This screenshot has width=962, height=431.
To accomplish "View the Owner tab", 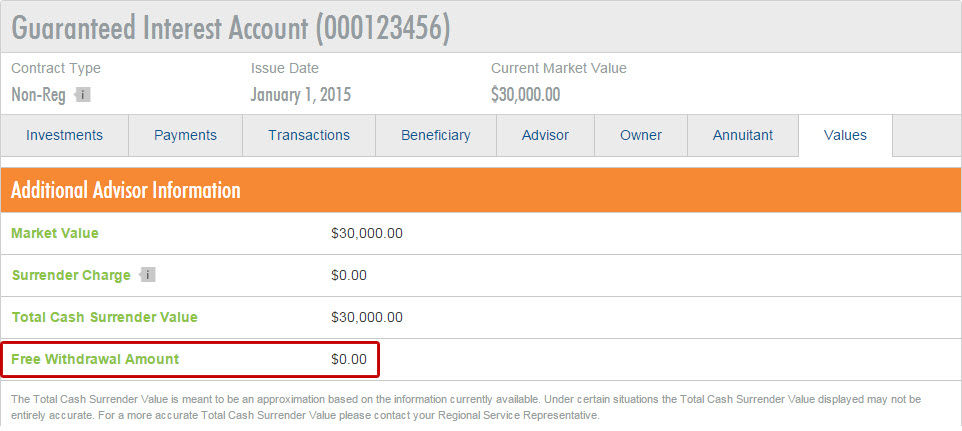I will (x=641, y=135).
